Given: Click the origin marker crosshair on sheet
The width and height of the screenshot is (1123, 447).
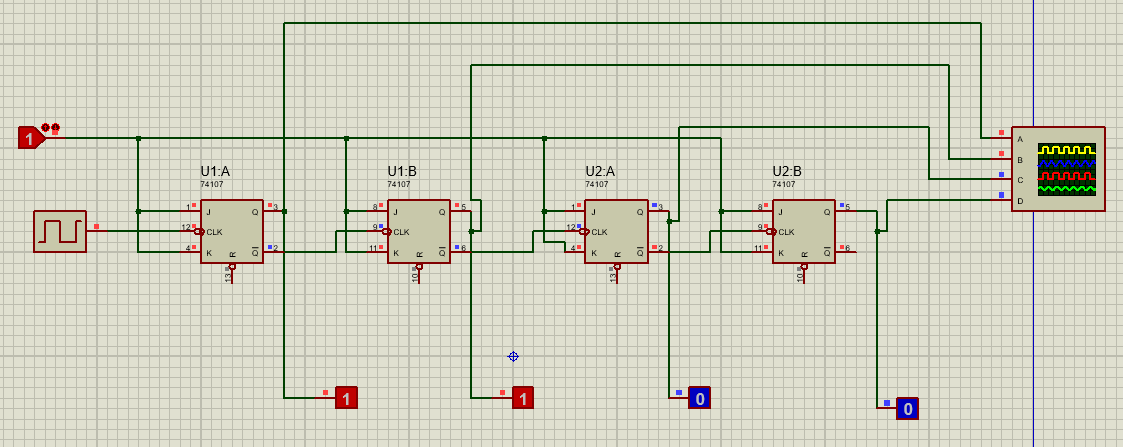Looking at the screenshot, I should 513,356.
